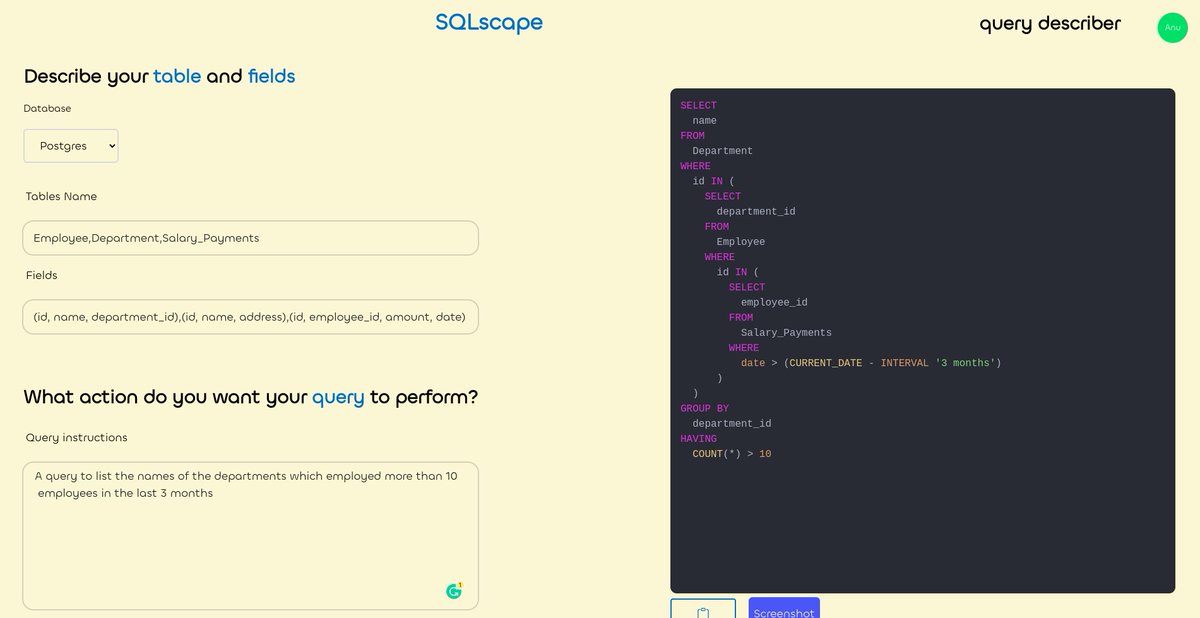Click the 'CURRENT_DATE' text in the code
This screenshot has height=618, width=1200.
825,363
